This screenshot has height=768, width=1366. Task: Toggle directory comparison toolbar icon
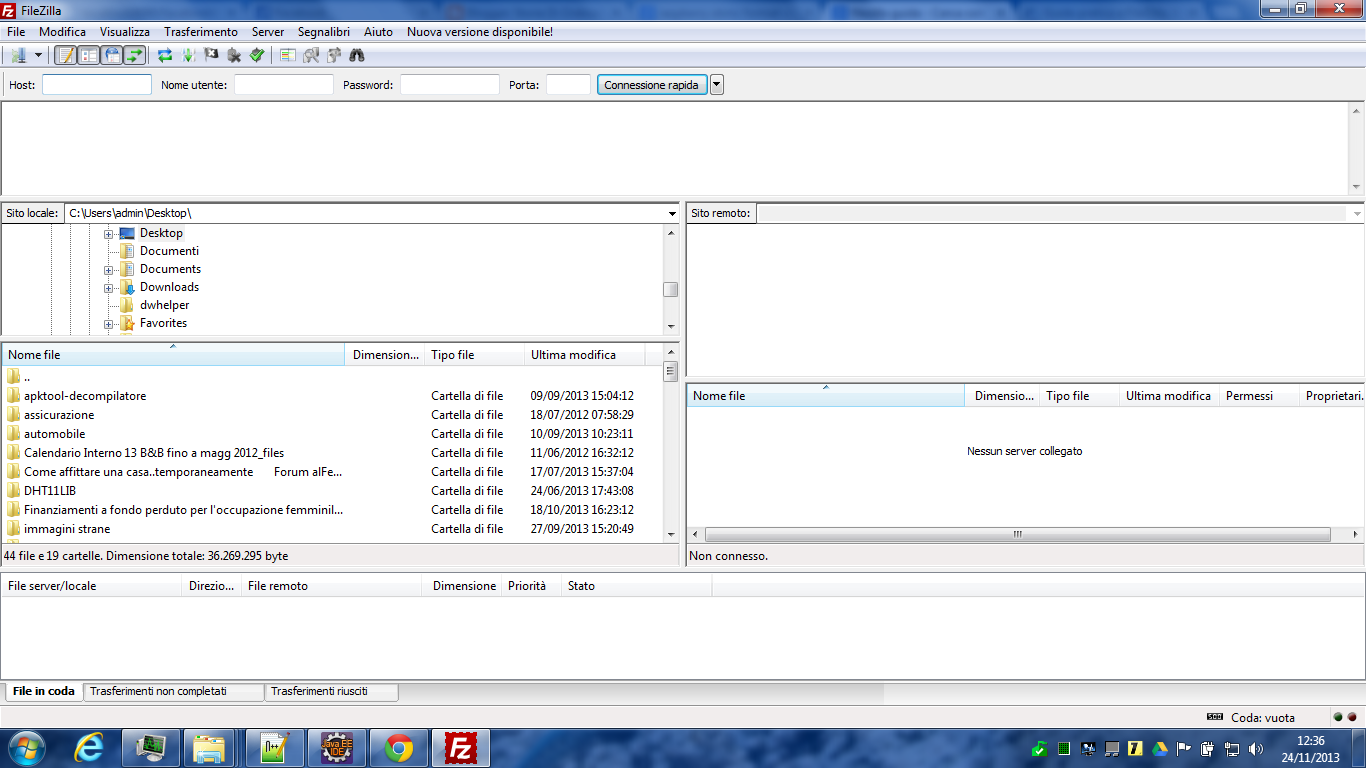pyautogui.click(x=311, y=55)
